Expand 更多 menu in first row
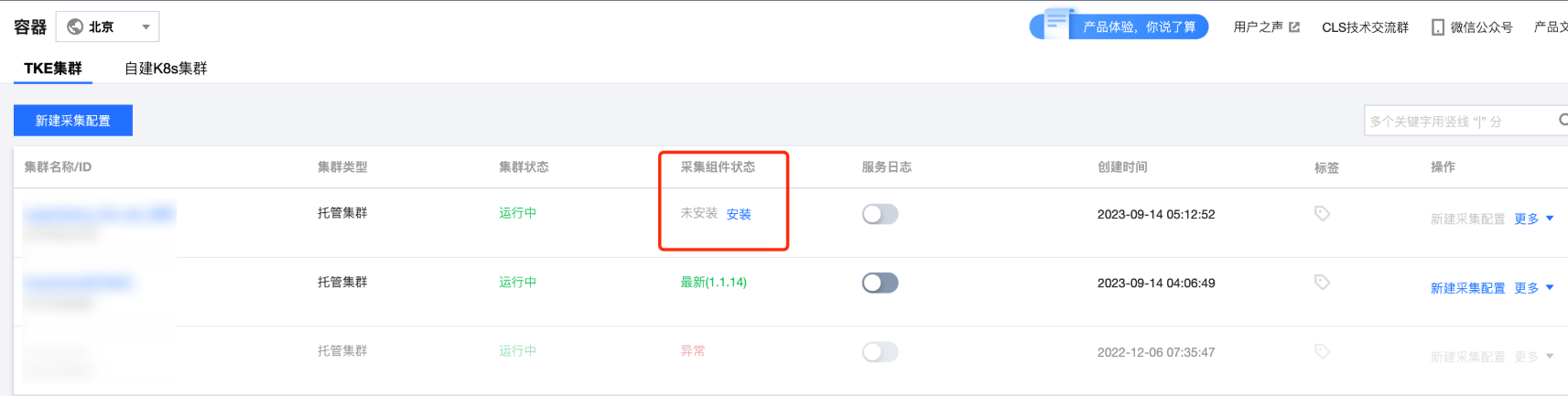The height and width of the screenshot is (396, 1568). (1533, 219)
